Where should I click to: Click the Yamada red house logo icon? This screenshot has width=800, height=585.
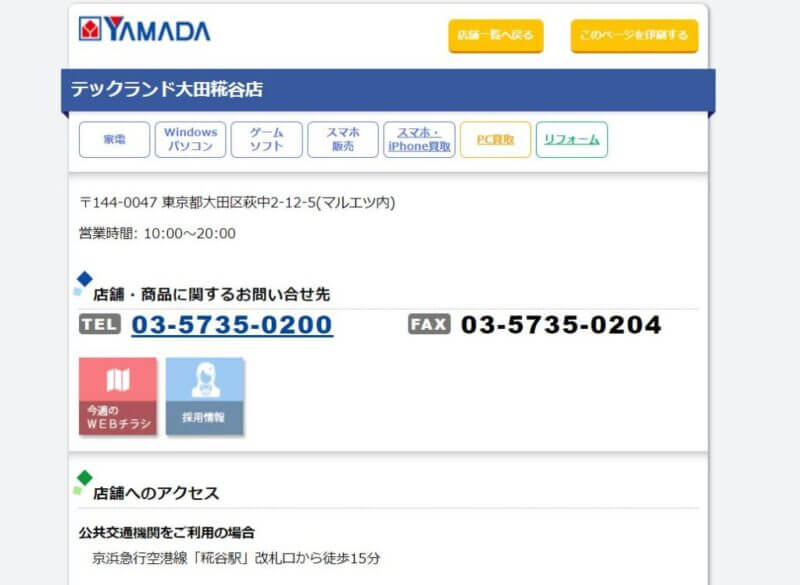pos(90,29)
